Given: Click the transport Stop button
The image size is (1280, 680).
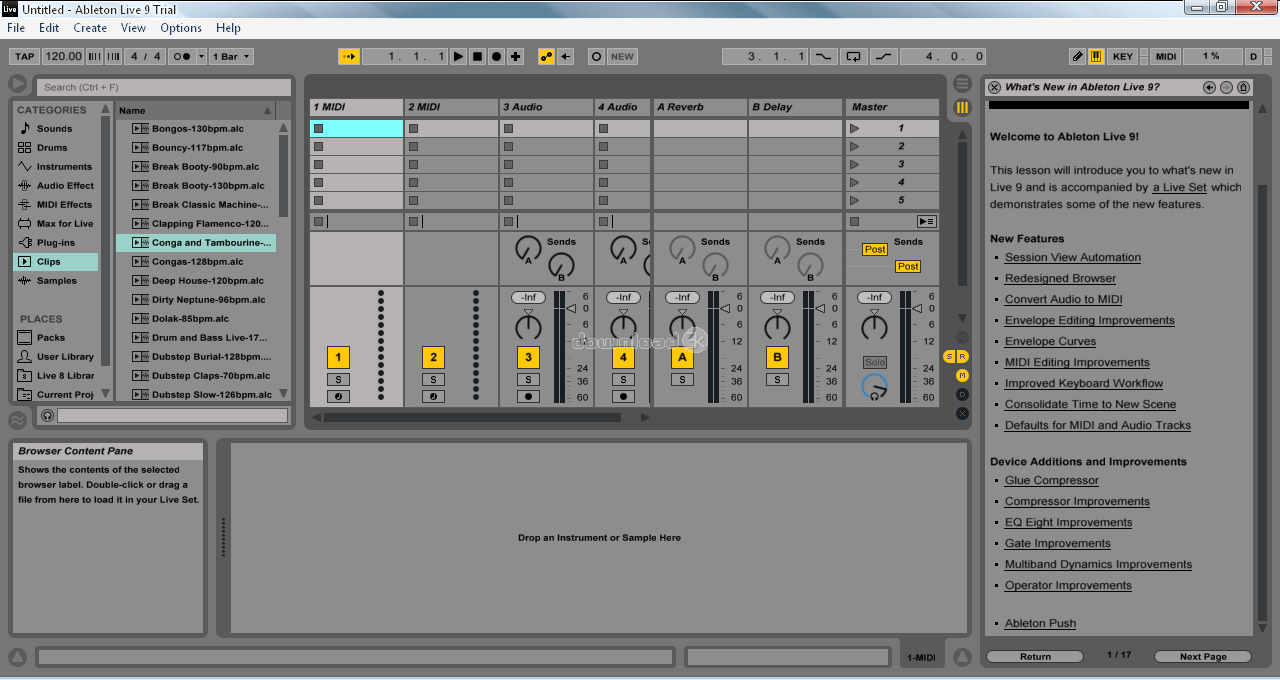Looking at the screenshot, I should (x=477, y=57).
